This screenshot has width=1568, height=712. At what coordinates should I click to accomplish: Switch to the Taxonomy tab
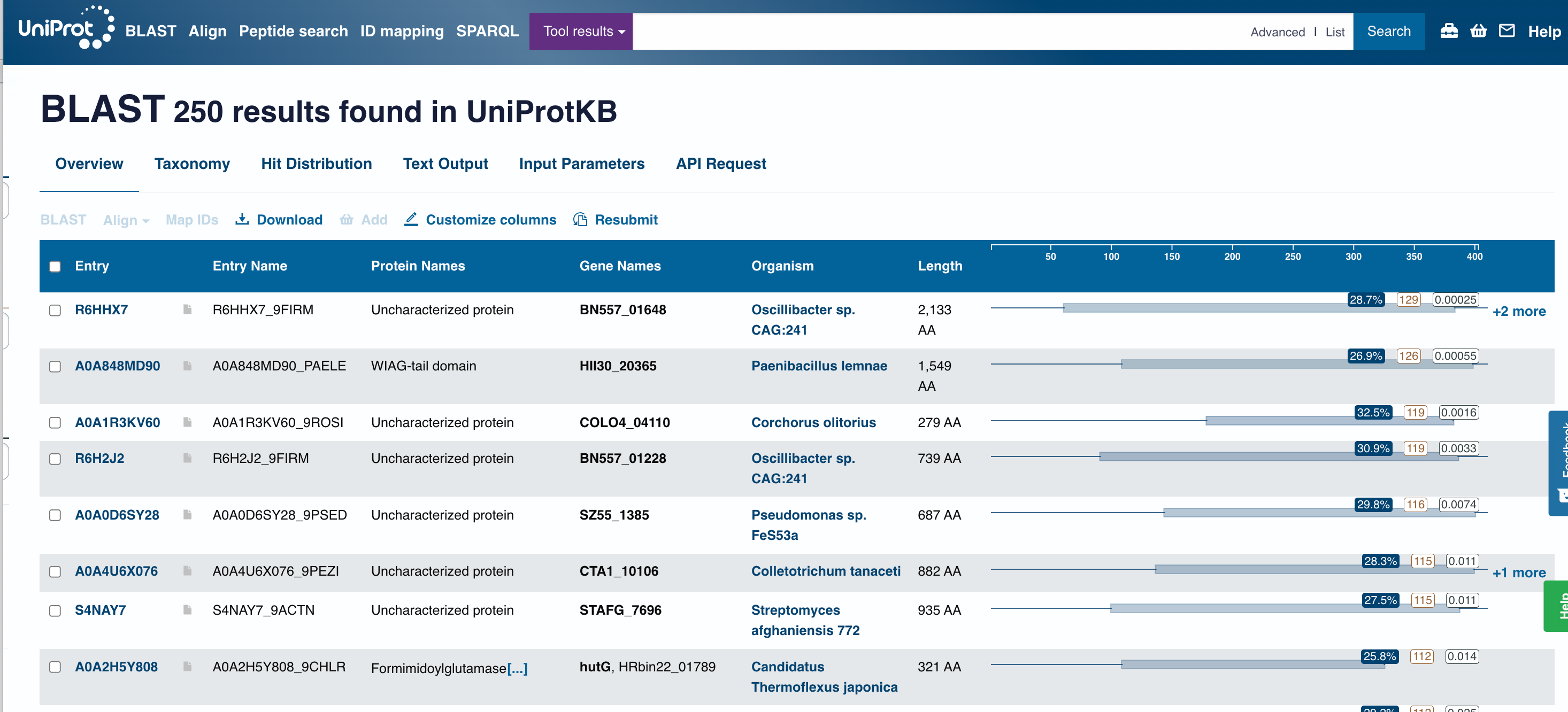coord(192,164)
